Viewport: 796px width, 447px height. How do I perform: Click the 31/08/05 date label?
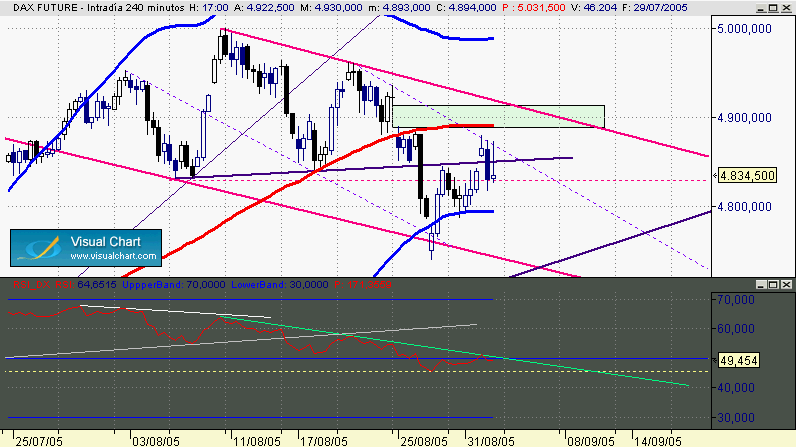click(491, 441)
